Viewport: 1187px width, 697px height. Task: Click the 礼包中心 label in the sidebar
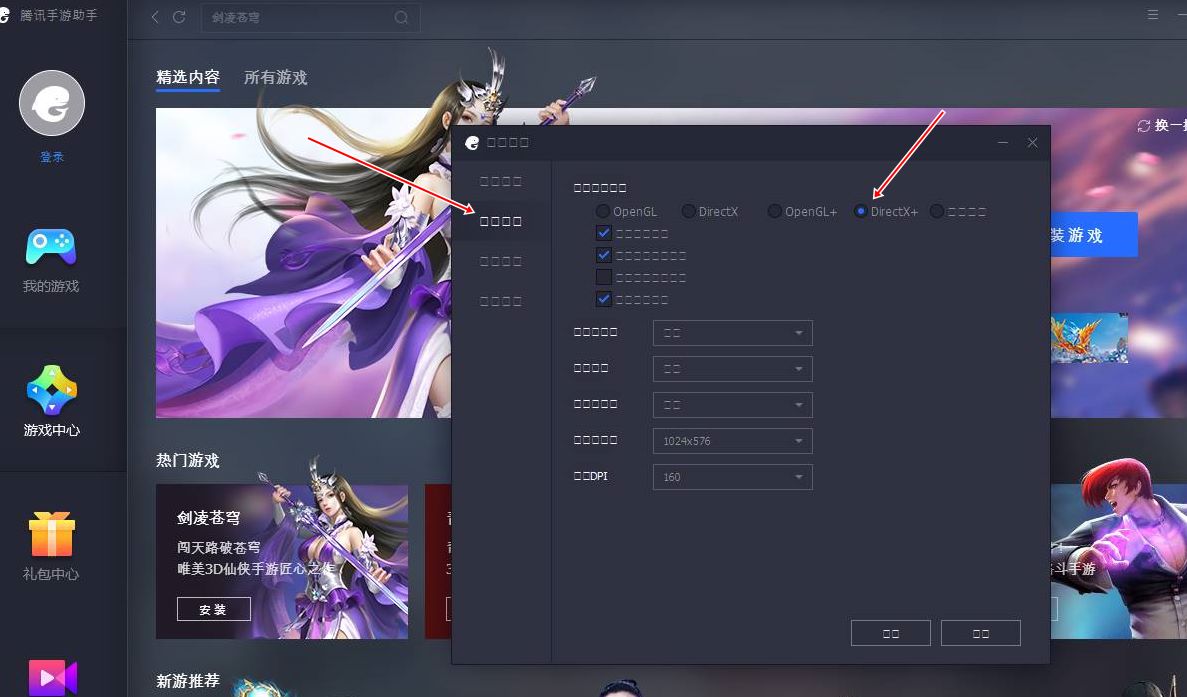[51, 574]
